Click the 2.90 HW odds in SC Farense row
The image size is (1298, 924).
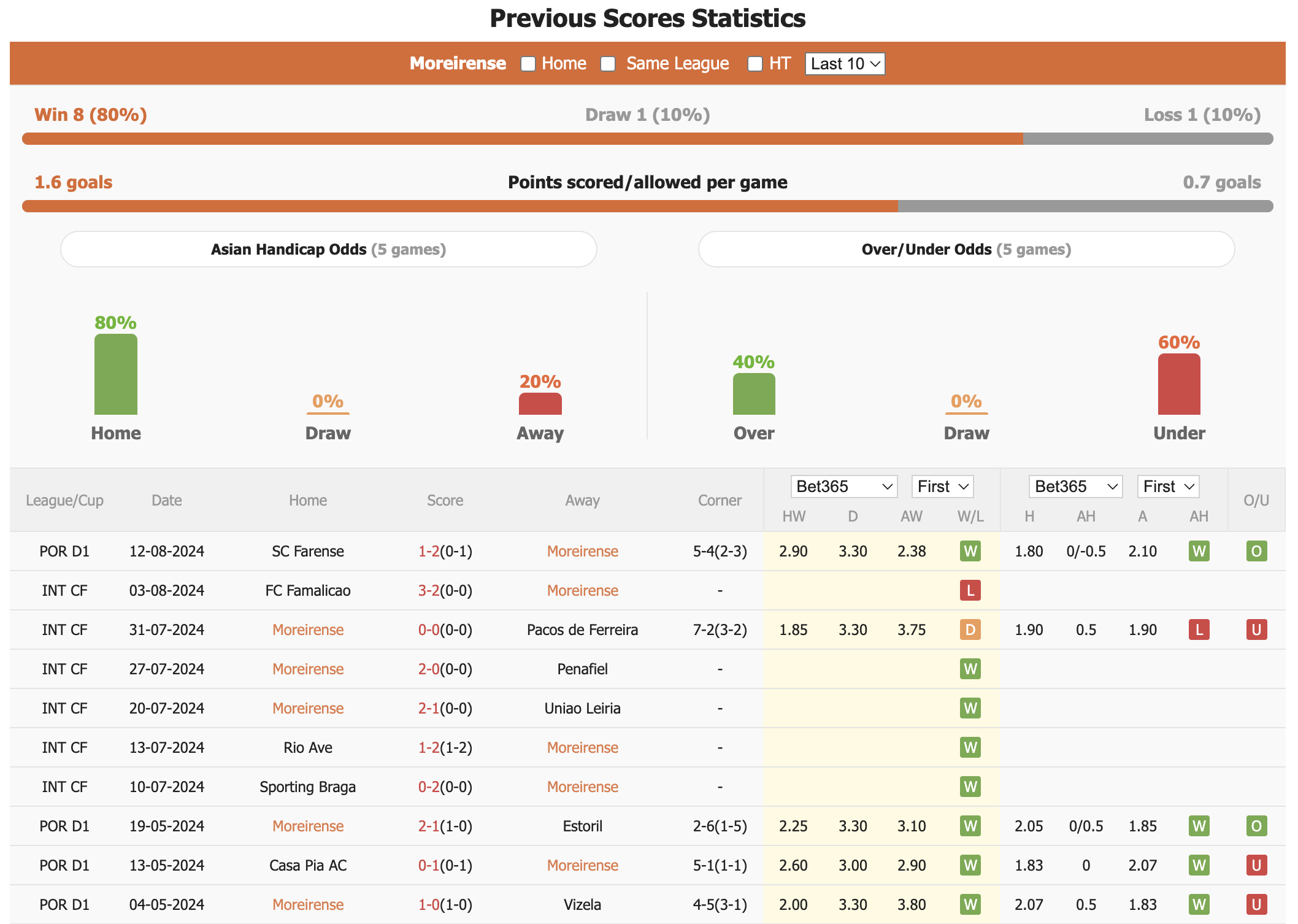[x=793, y=551]
